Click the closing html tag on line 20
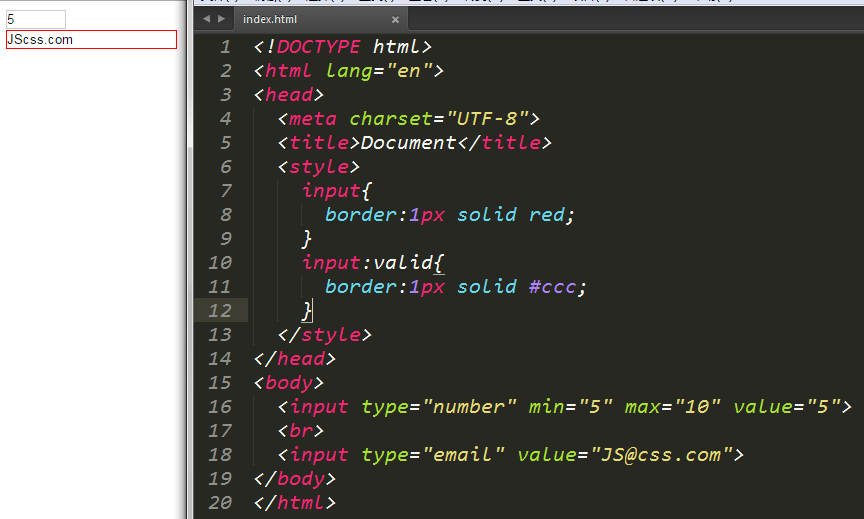Image resolution: width=864 pixels, height=519 pixels. point(295,502)
